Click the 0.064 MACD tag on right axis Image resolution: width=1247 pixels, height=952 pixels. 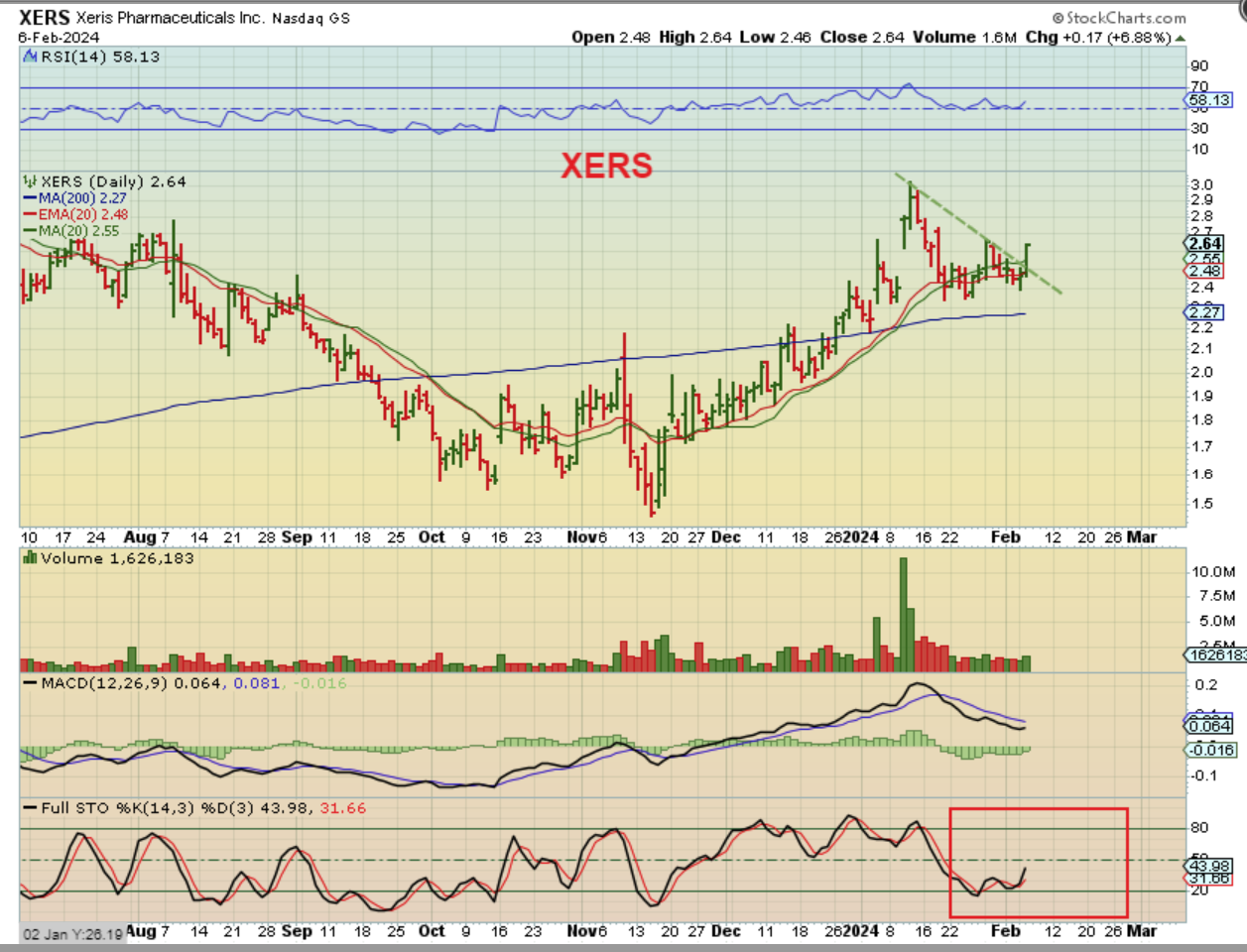[1209, 727]
